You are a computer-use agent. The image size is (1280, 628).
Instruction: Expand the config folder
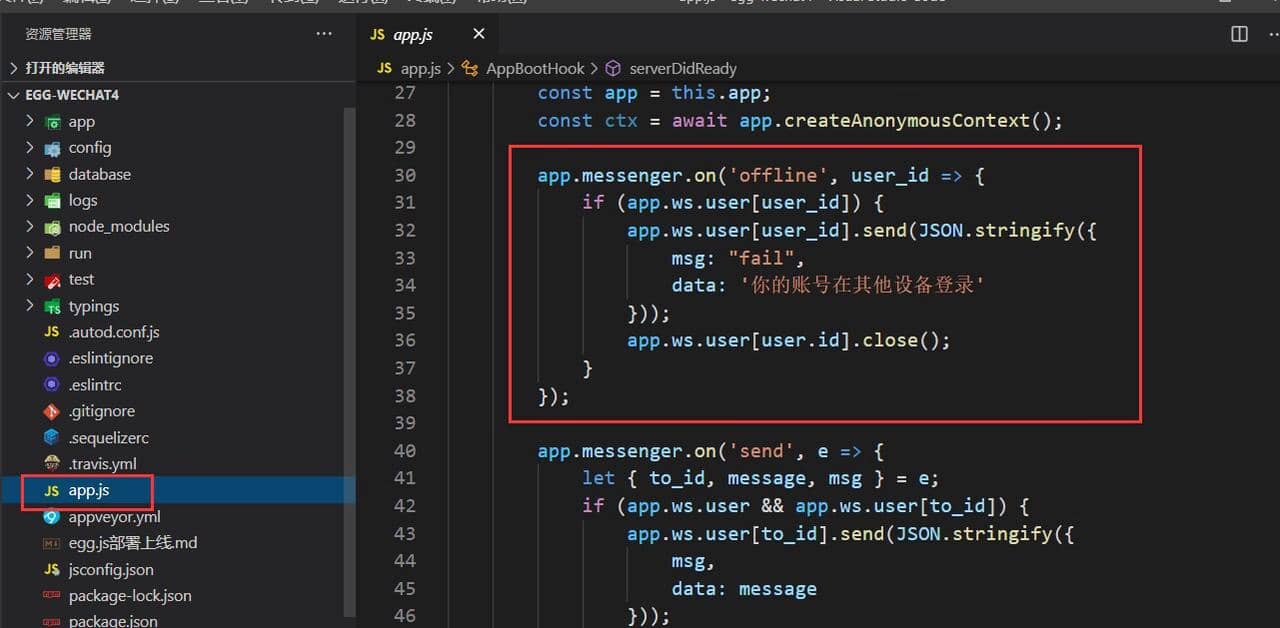pyautogui.click(x=30, y=147)
